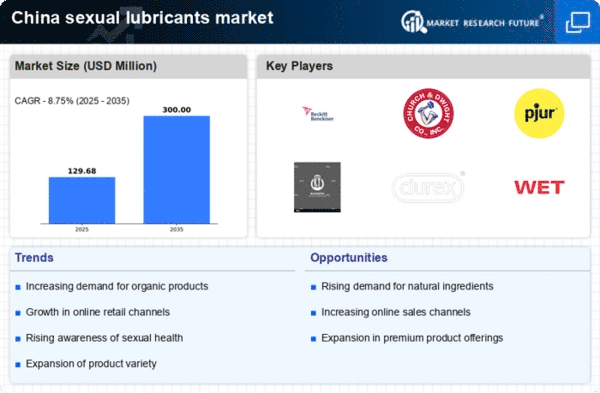Screen dimensions: 600x393
Task: Click 'Increasing online sales channels'
Action: point(396,312)
